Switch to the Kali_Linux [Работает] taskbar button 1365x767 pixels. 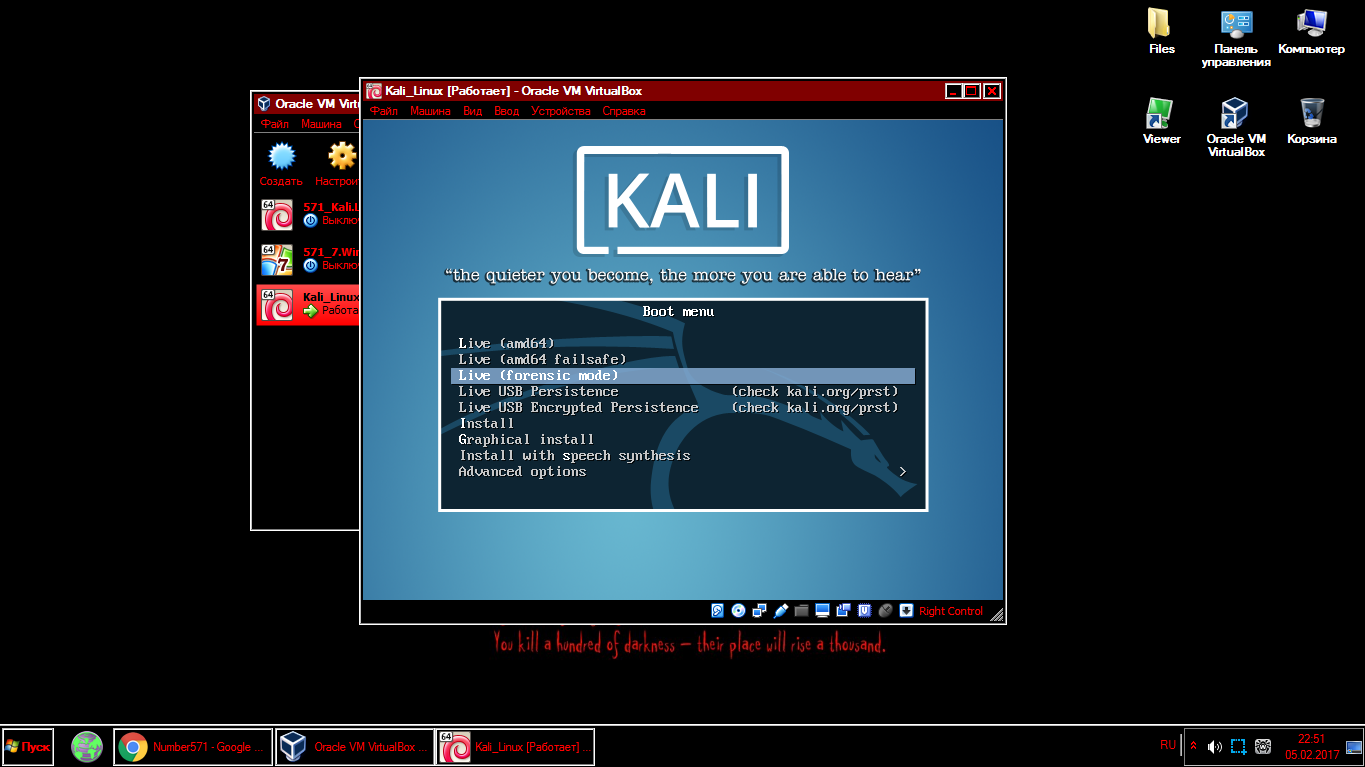tap(515, 746)
